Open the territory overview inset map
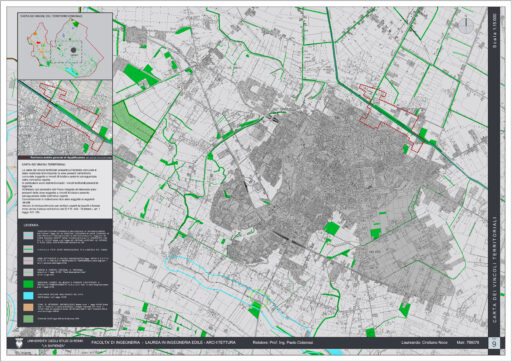512x362 pixels. click(65, 46)
